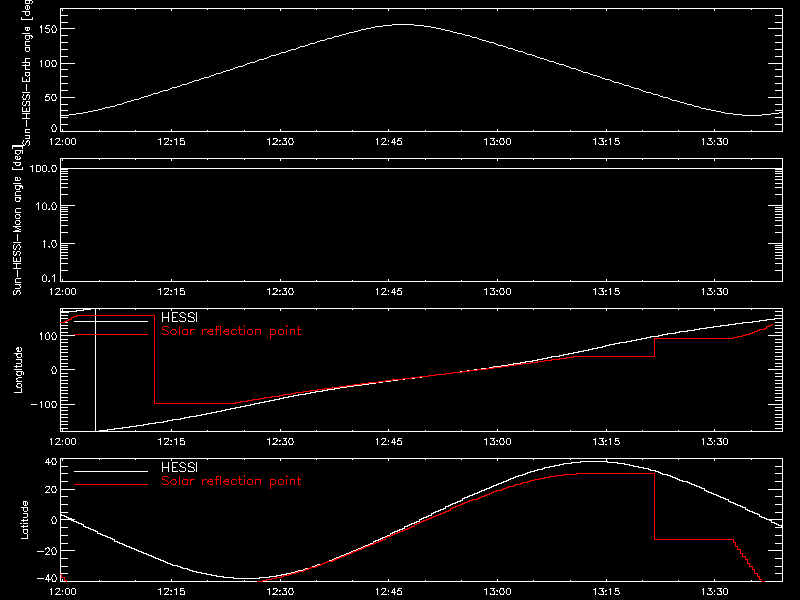Select Solar reflection point label in Longitude plot
The image size is (800, 600).
[231, 331]
